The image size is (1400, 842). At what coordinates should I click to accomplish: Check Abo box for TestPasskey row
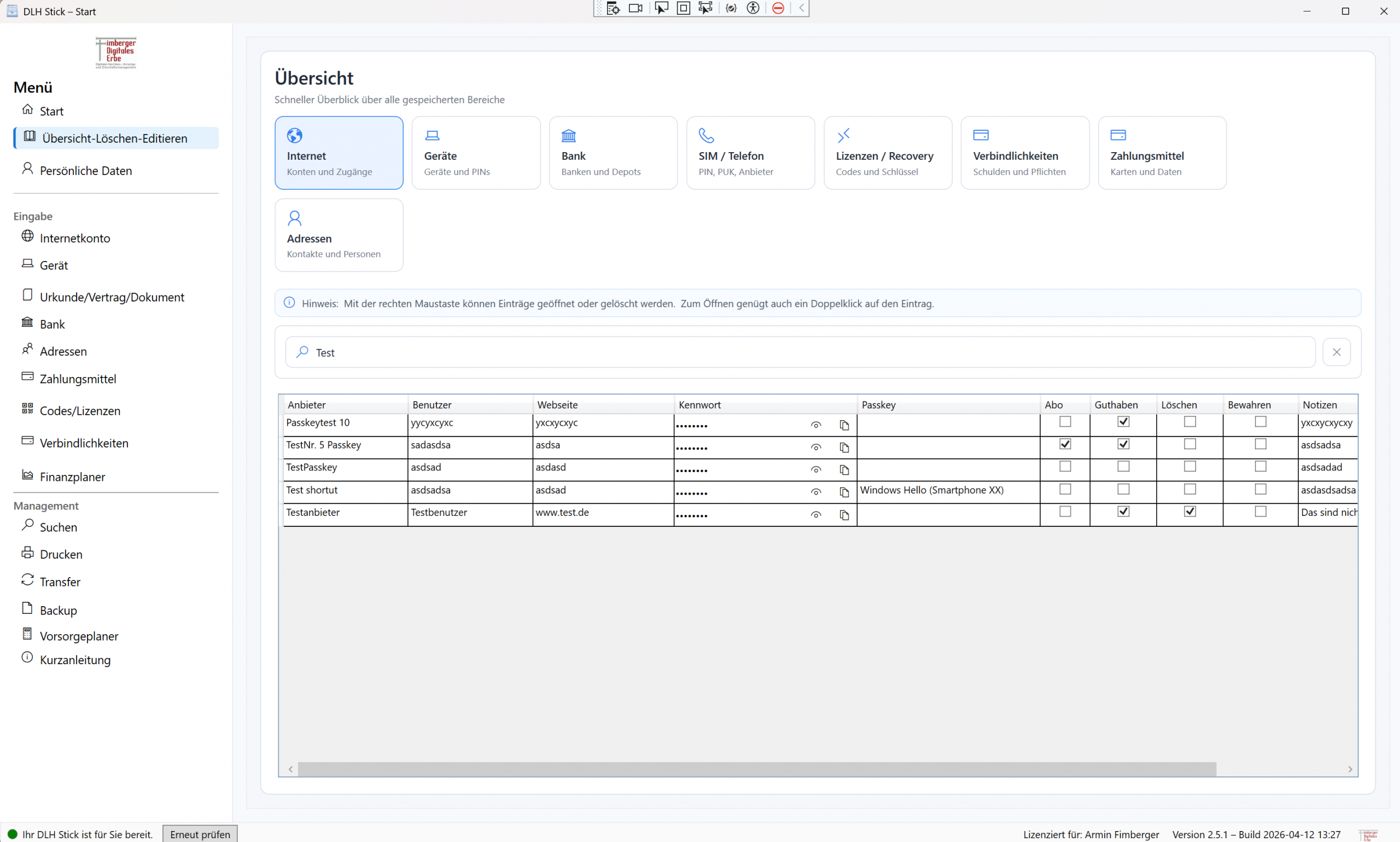1065,466
